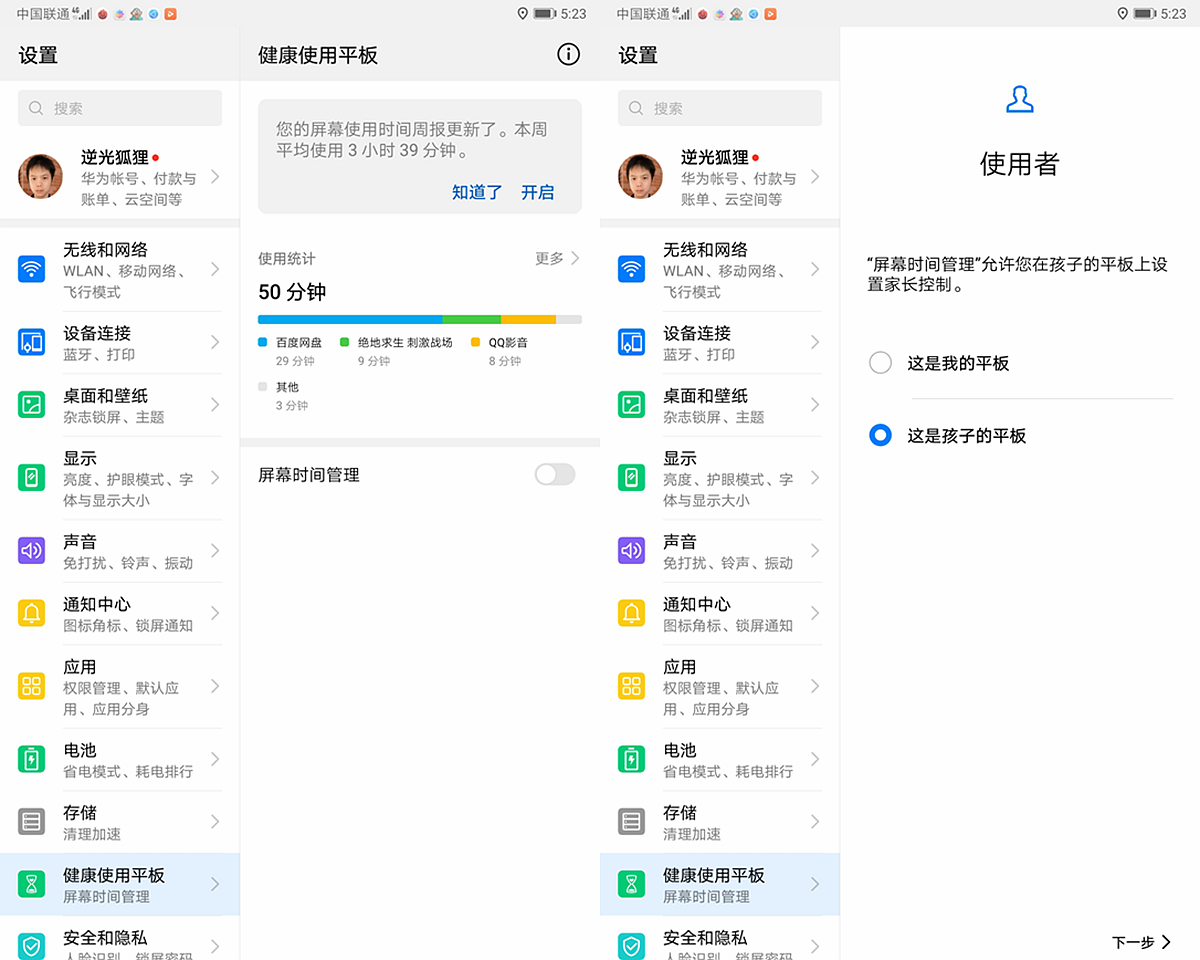The width and height of the screenshot is (1200, 960).
Task: Tap the 电池 battery icon in right screen
Action: click(631, 759)
